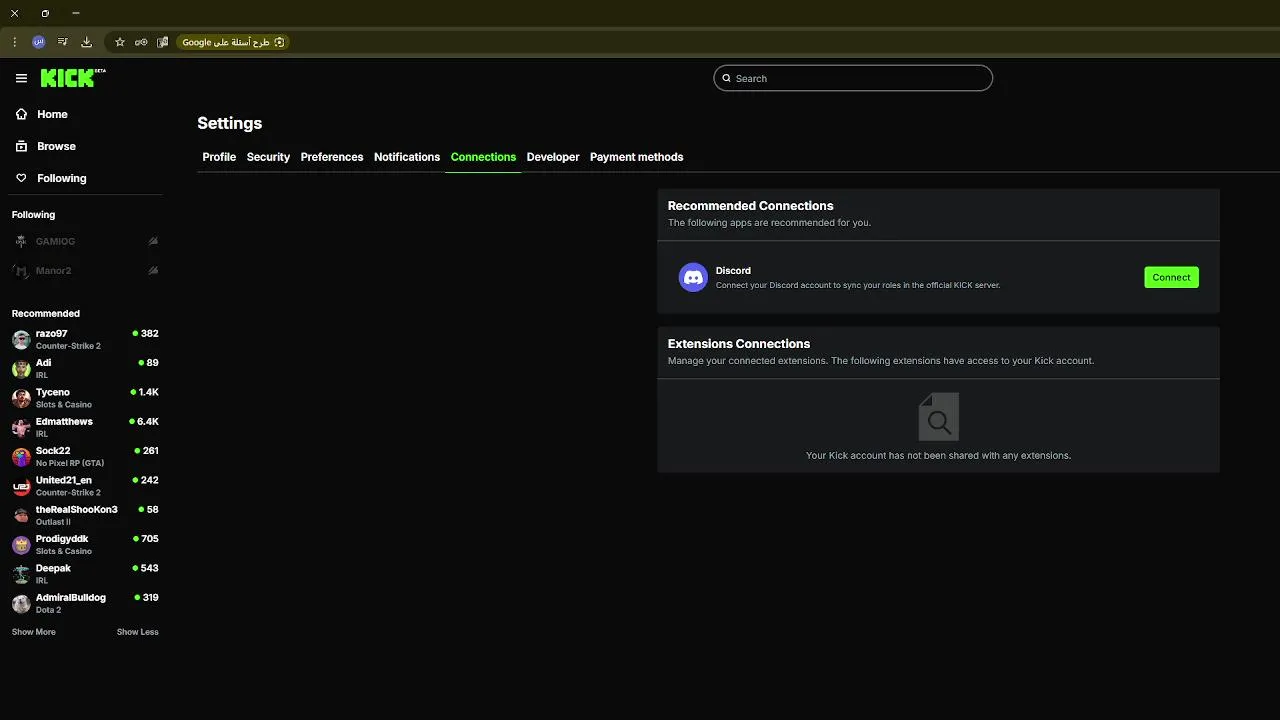The image size is (1280, 720).
Task: Select the Connections tab
Action: pyautogui.click(x=483, y=157)
